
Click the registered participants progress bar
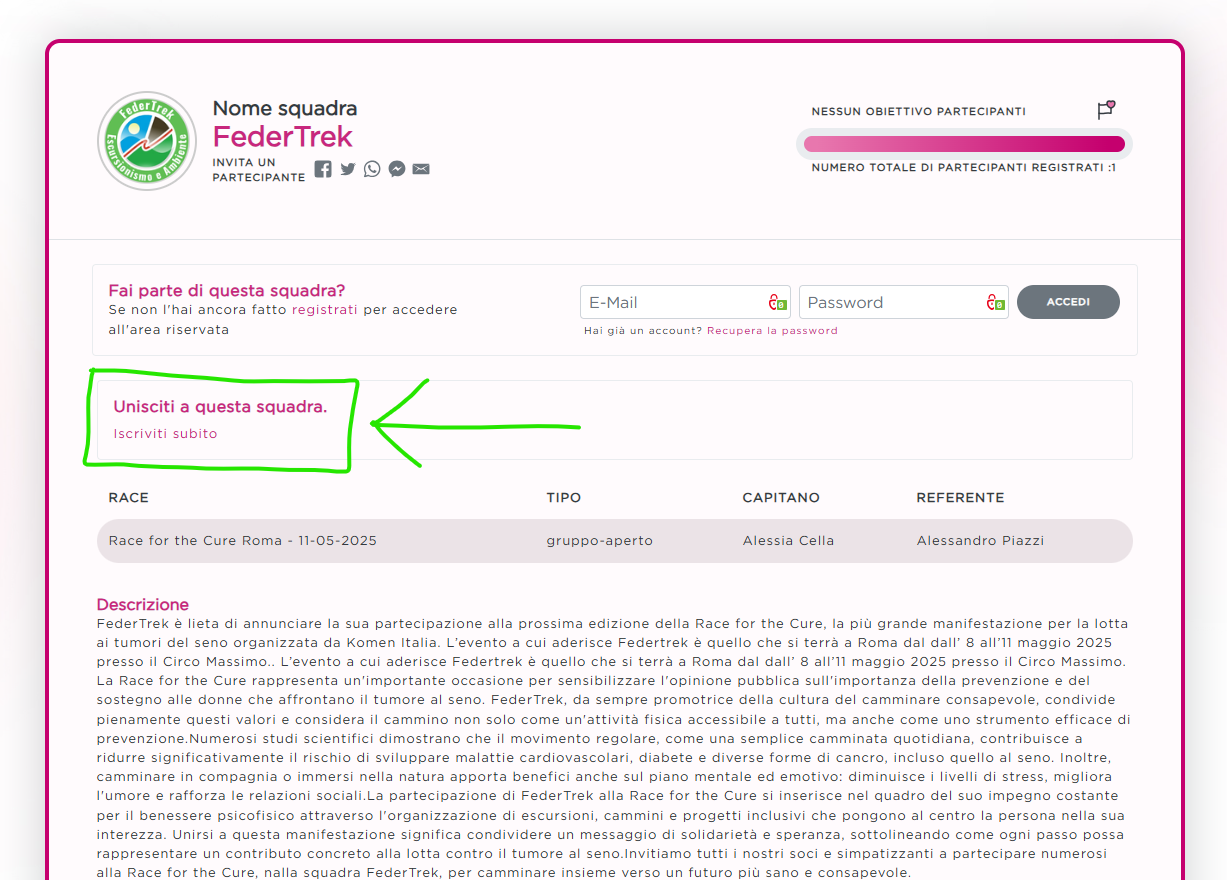[x=964, y=144]
